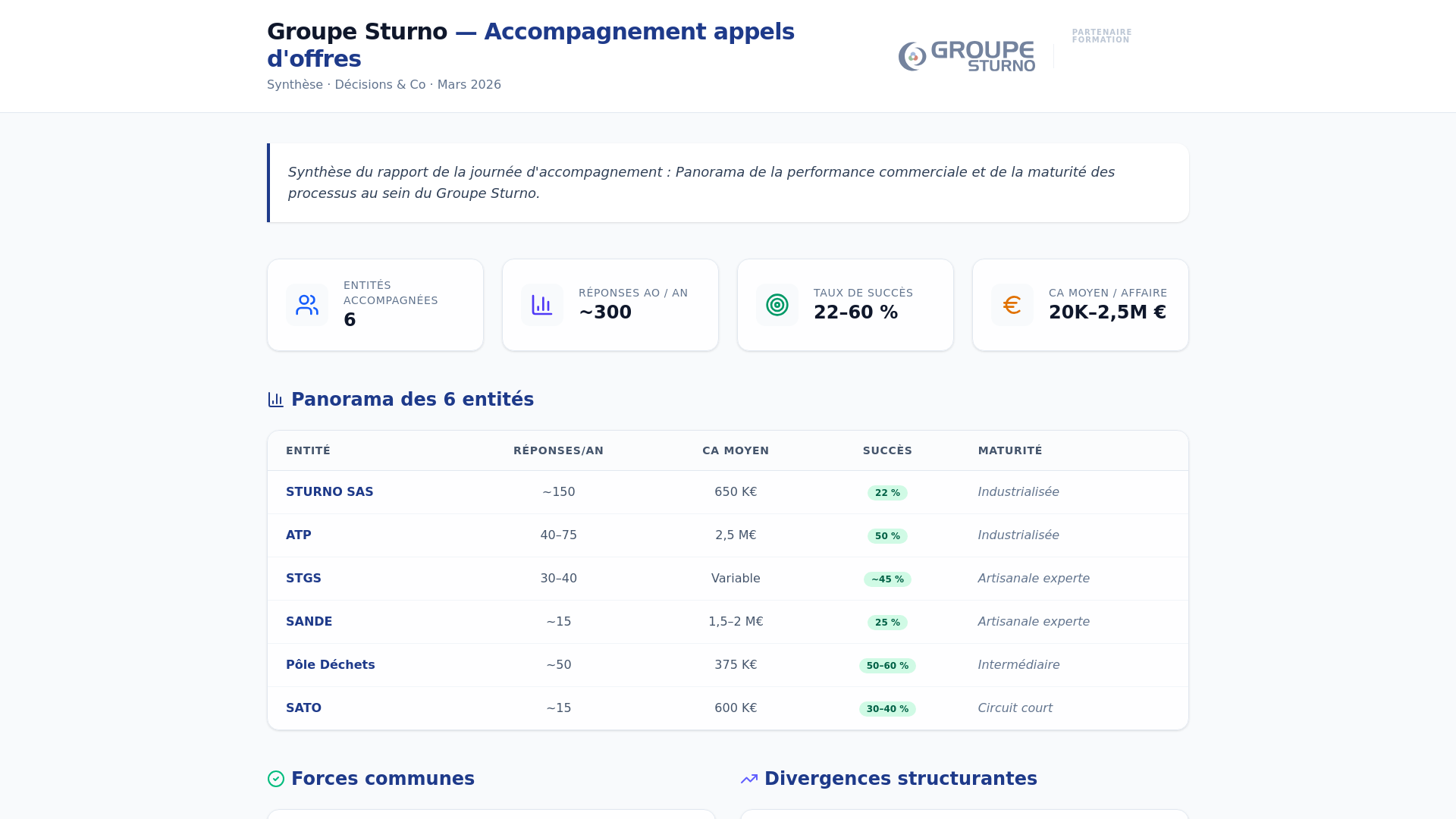Click the target icon for Taux de succès
This screenshot has width=1456, height=819.
(x=777, y=305)
